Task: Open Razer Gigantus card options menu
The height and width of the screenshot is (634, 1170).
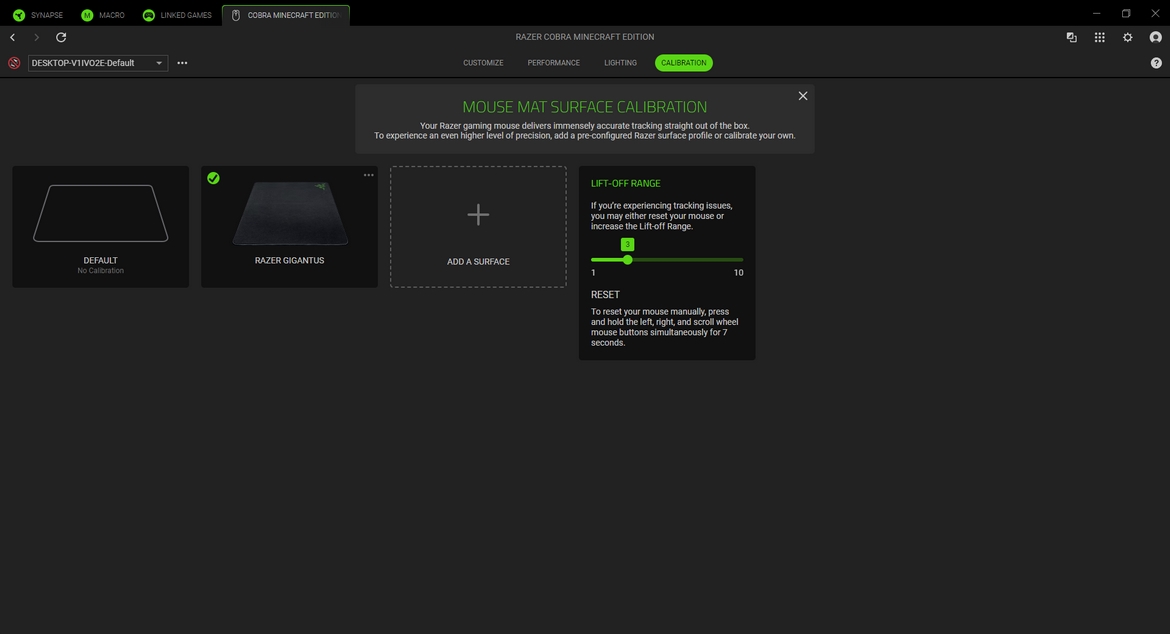Action: pyautogui.click(x=369, y=175)
